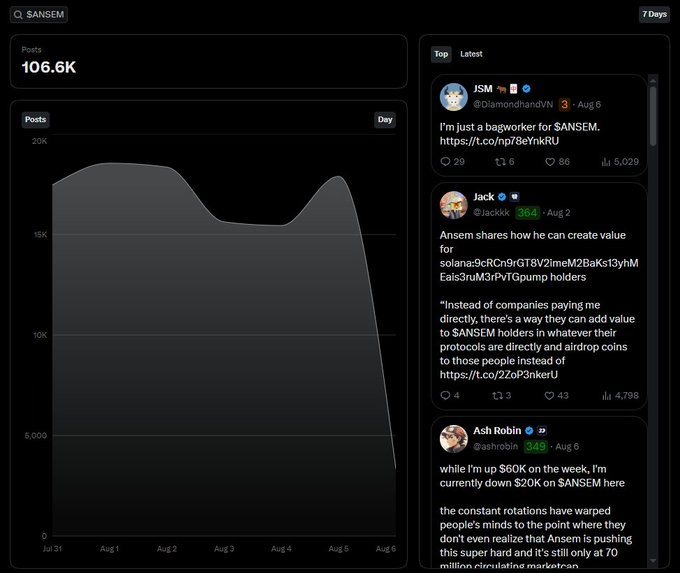This screenshot has height=573, width=680.
Task: Click repost icon on JSM post with 6
Action: pyautogui.click(x=500, y=162)
